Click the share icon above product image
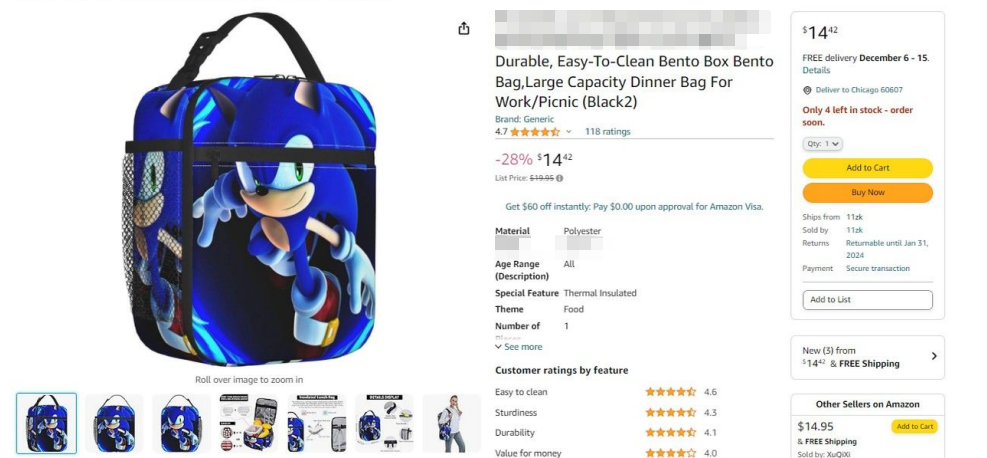 [x=464, y=28]
